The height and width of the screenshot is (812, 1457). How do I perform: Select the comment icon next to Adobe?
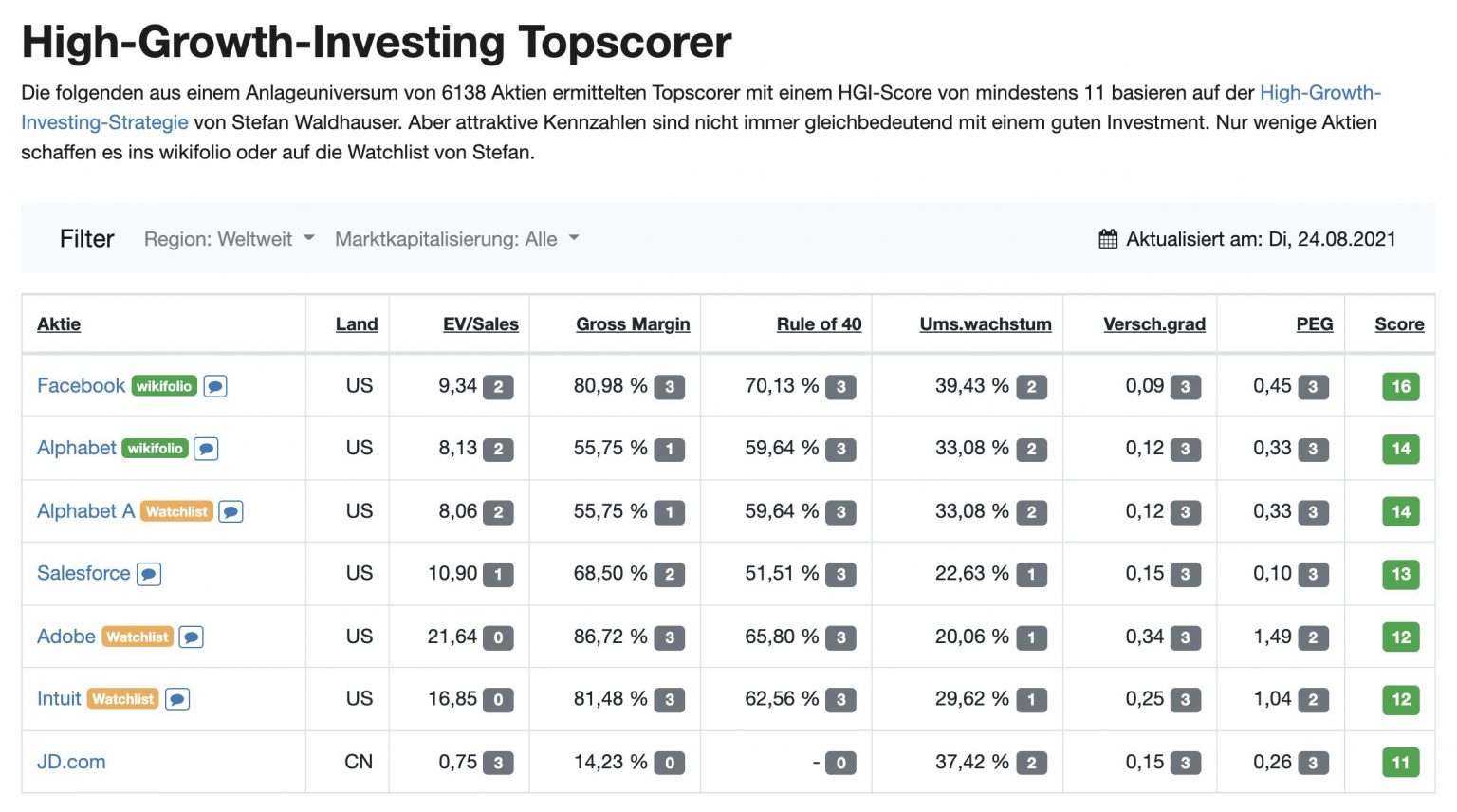click(191, 637)
